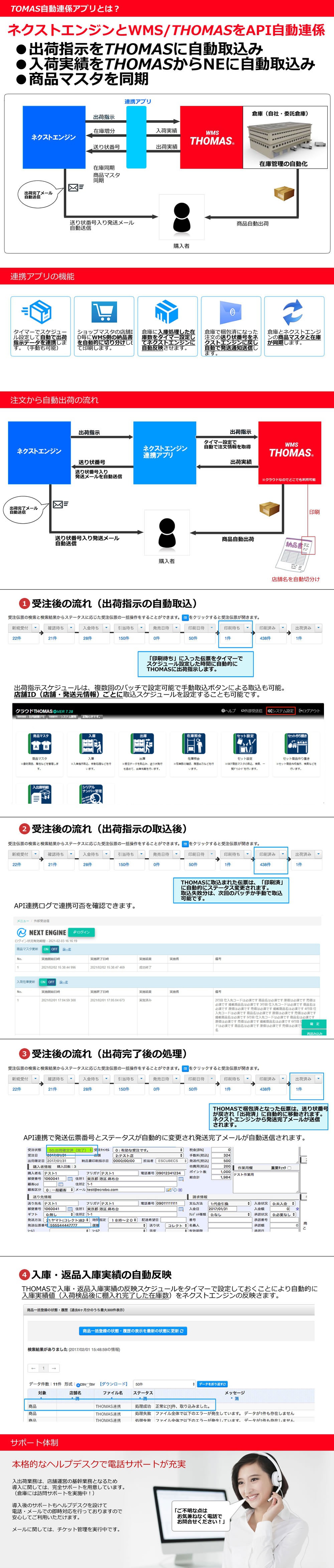The width and height of the screenshot is (334, 1568).
Task: Click the previous page arrow in the pagination
Action: (34, 1368)
